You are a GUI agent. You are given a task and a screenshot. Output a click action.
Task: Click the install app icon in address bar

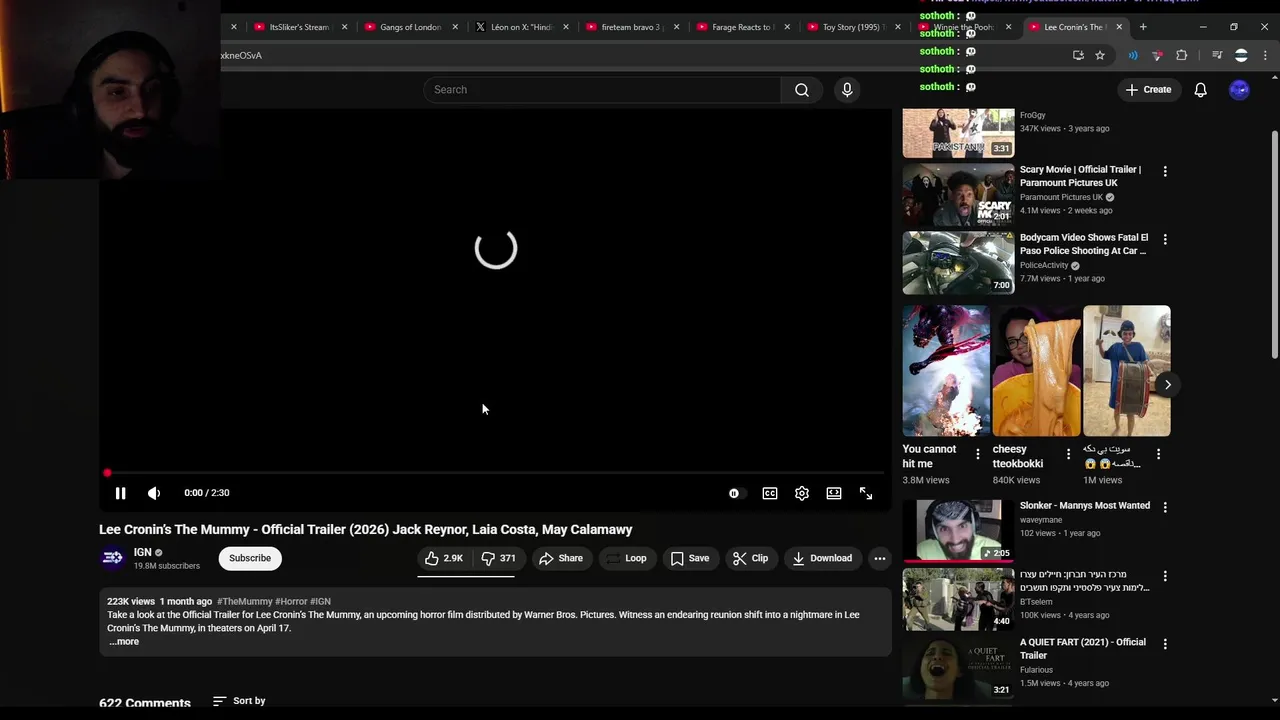pos(1078,55)
